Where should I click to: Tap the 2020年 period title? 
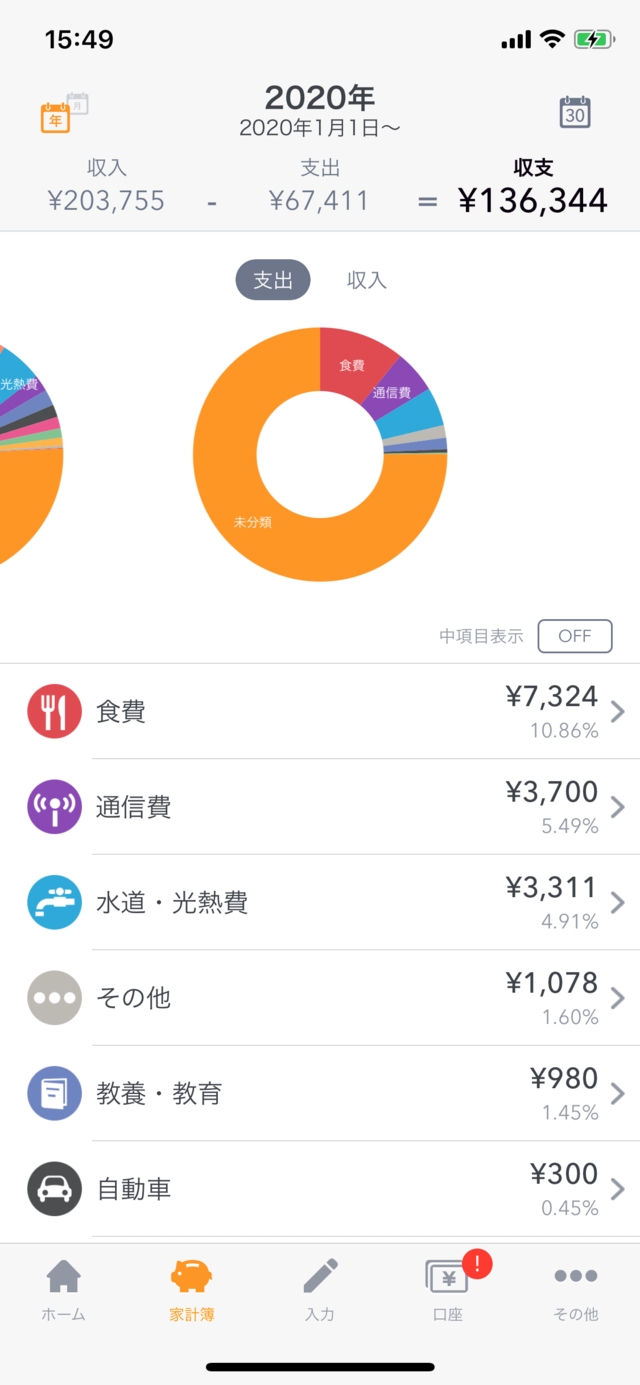tap(320, 97)
